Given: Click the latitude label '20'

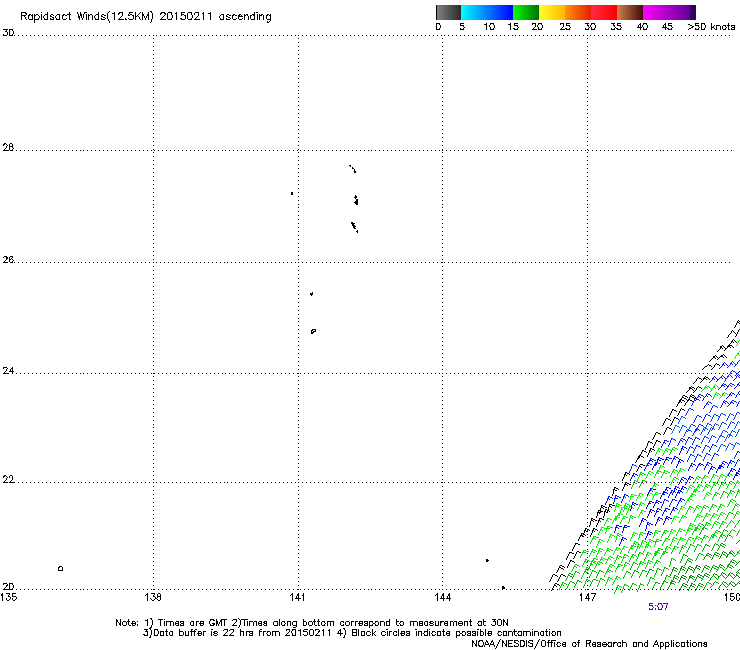Looking at the screenshot, I should pos(8,587).
